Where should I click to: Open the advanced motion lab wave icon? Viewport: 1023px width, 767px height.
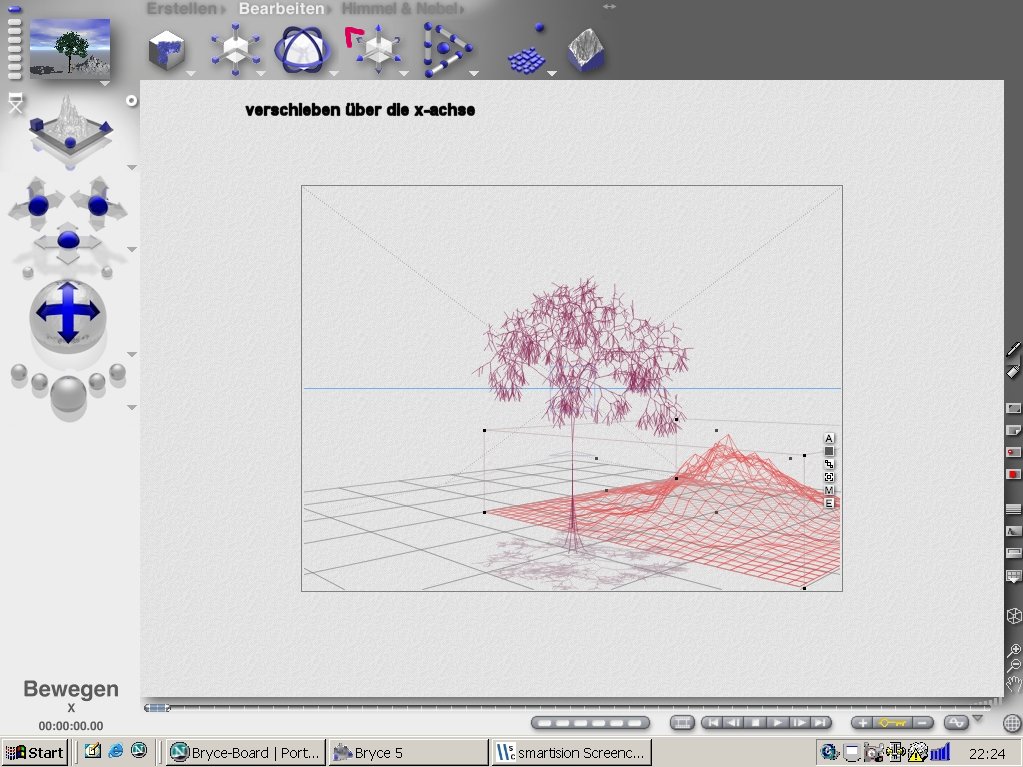956,723
